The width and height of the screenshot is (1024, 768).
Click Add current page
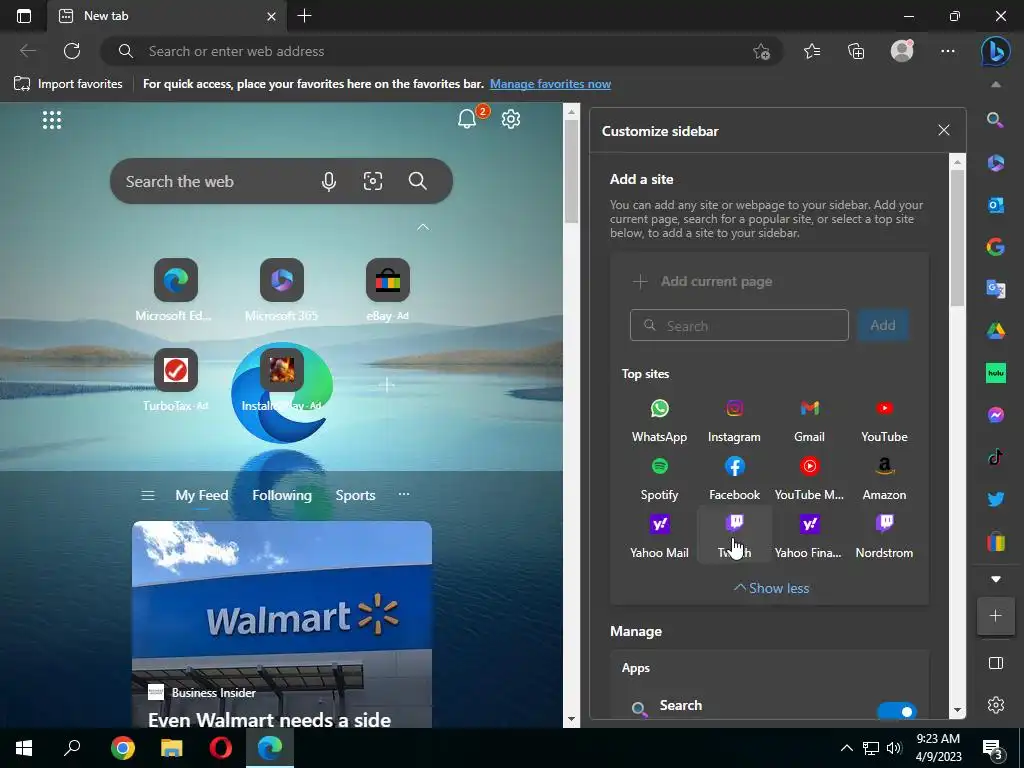[x=703, y=281]
